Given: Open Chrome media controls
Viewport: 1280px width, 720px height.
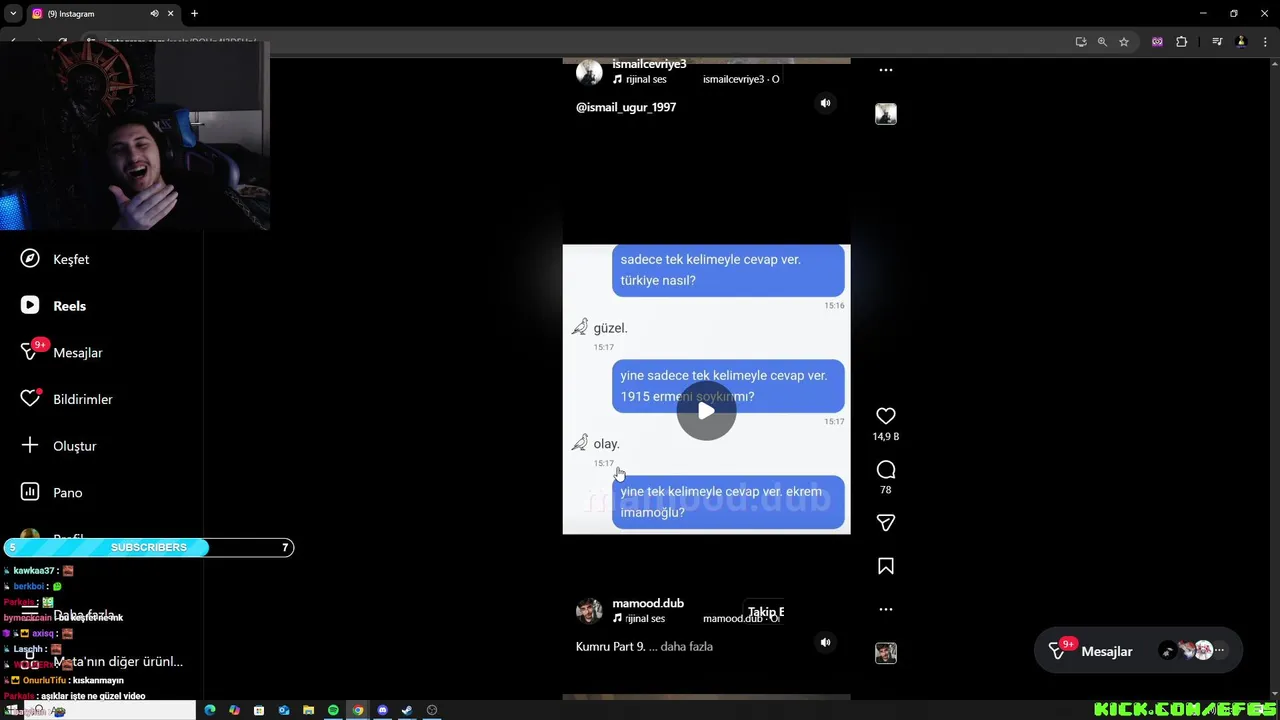Looking at the screenshot, I should 1217,42.
